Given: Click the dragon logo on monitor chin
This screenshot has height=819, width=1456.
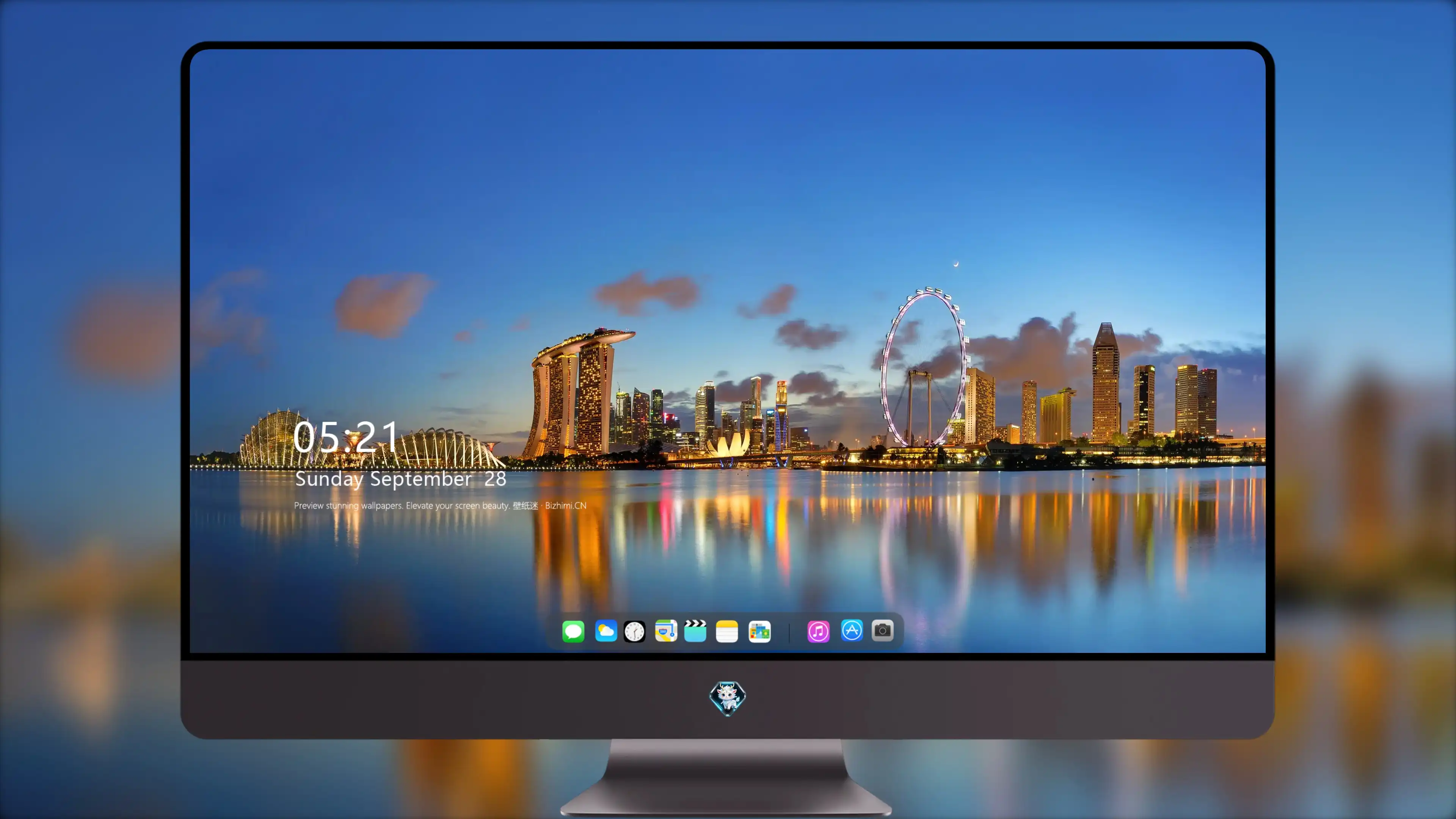Looking at the screenshot, I should tap(728, 698).
